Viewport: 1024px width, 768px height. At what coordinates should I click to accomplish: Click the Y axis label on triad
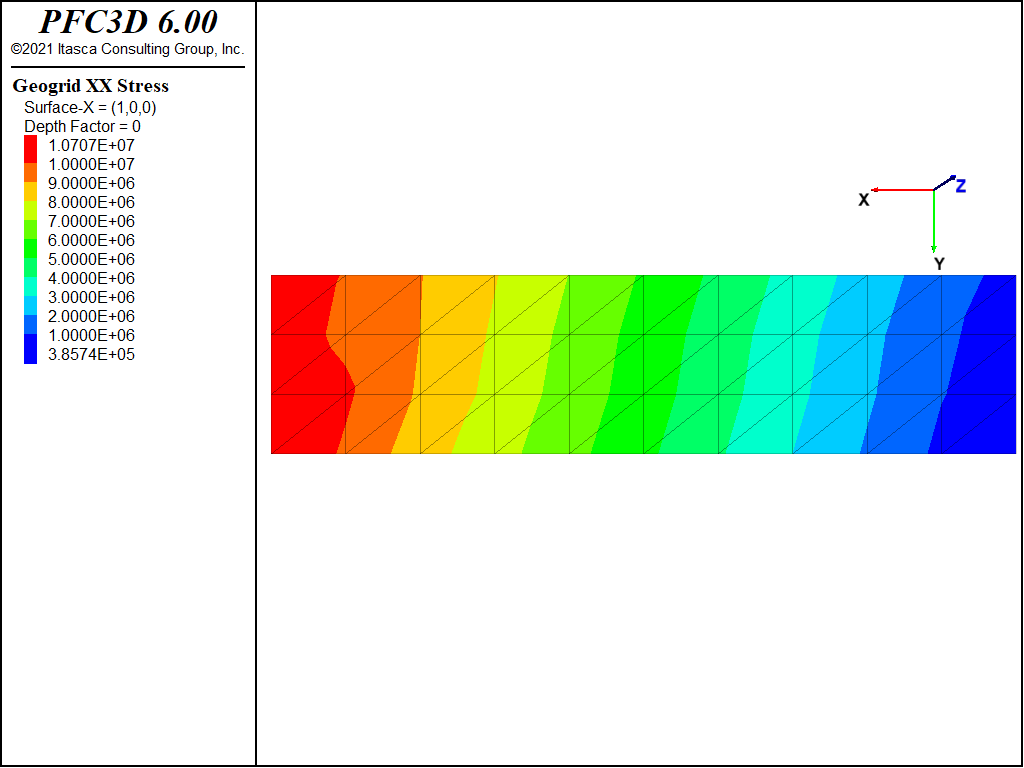click(x=939, y=264)
